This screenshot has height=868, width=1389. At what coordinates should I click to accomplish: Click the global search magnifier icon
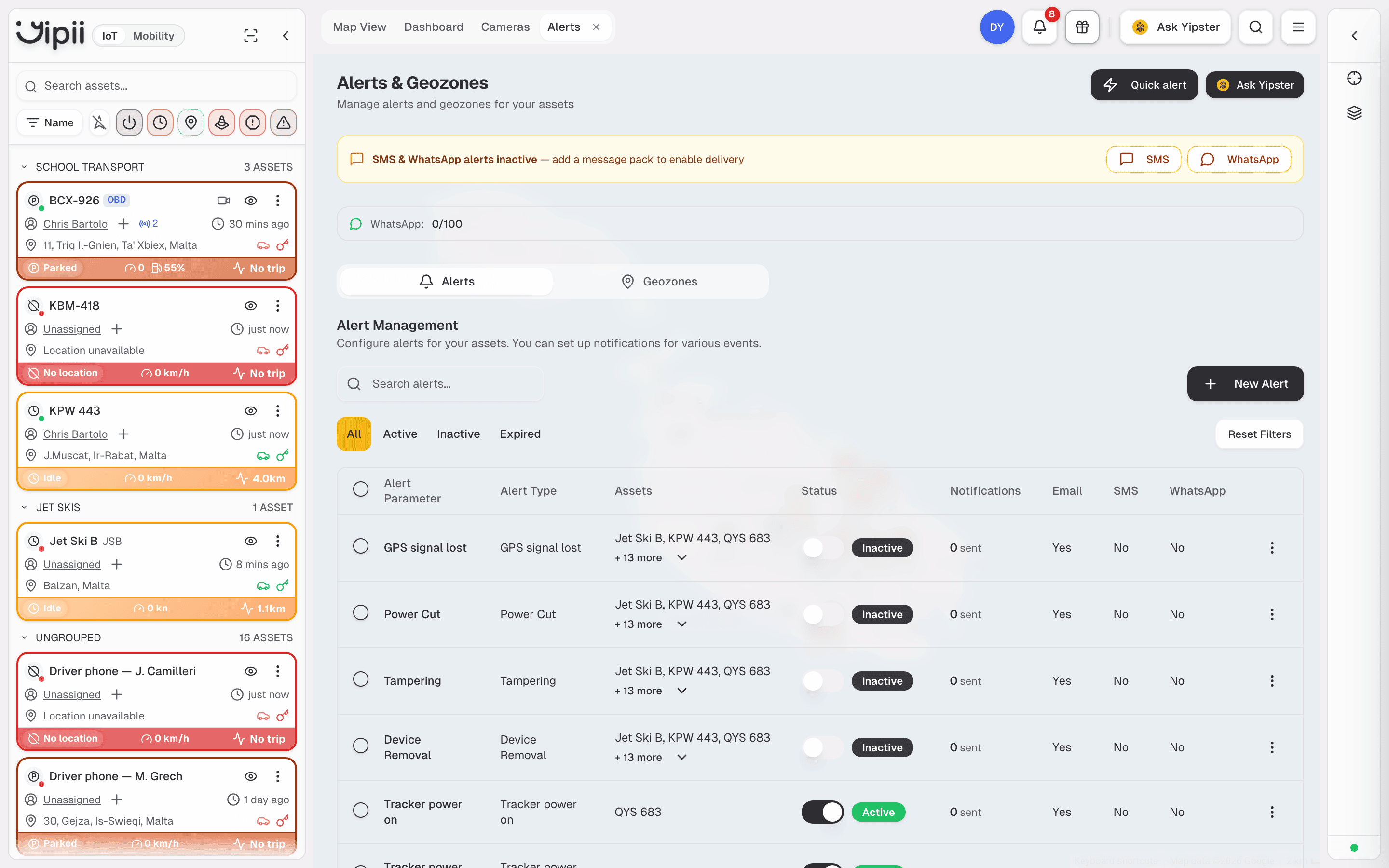click(x=1256, y=27)
